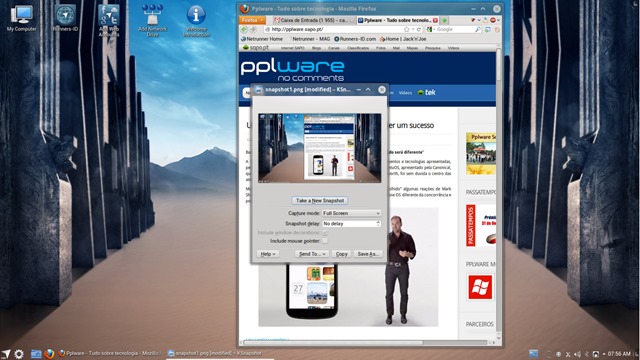
Task: Adjust the Snapshot delay spinner arrows
Action: [x=378, y=224]
